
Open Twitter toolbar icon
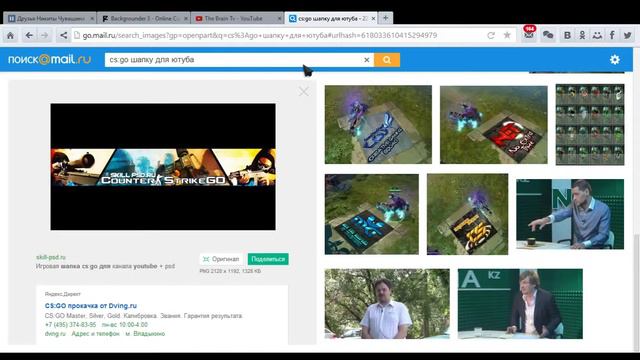point(627,36)
